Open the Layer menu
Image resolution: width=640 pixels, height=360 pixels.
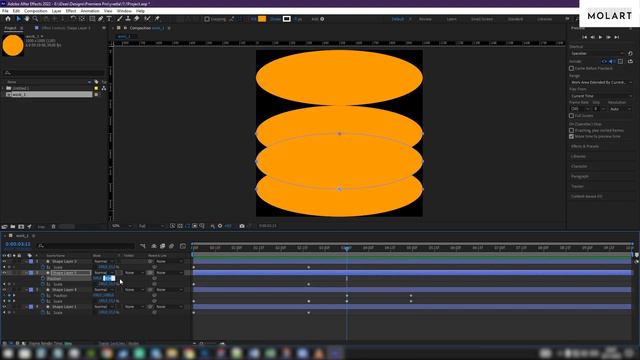click(x=56, y=11)
